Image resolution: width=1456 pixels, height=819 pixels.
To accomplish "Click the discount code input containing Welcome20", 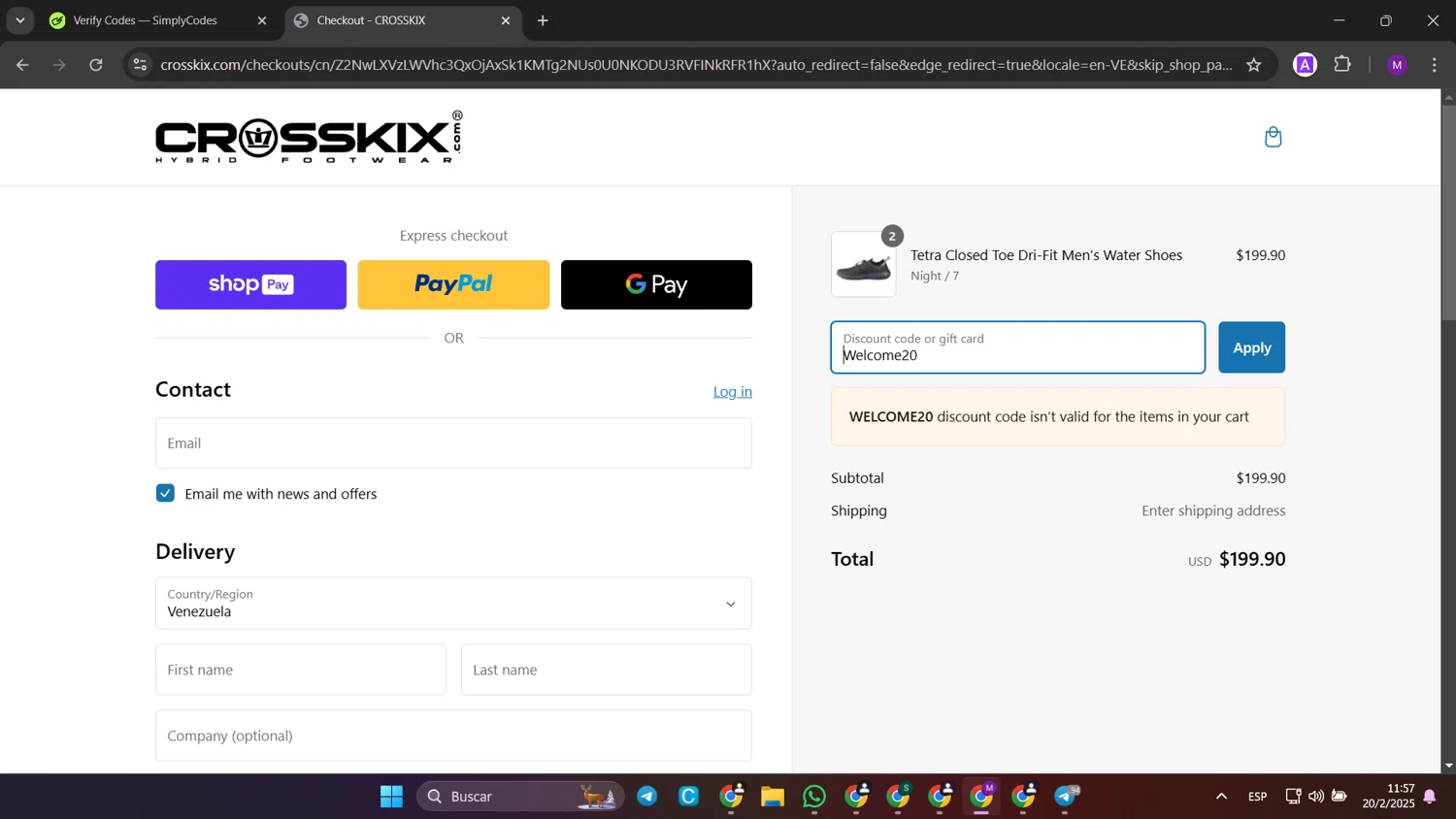I will (x=1018, y=347).
